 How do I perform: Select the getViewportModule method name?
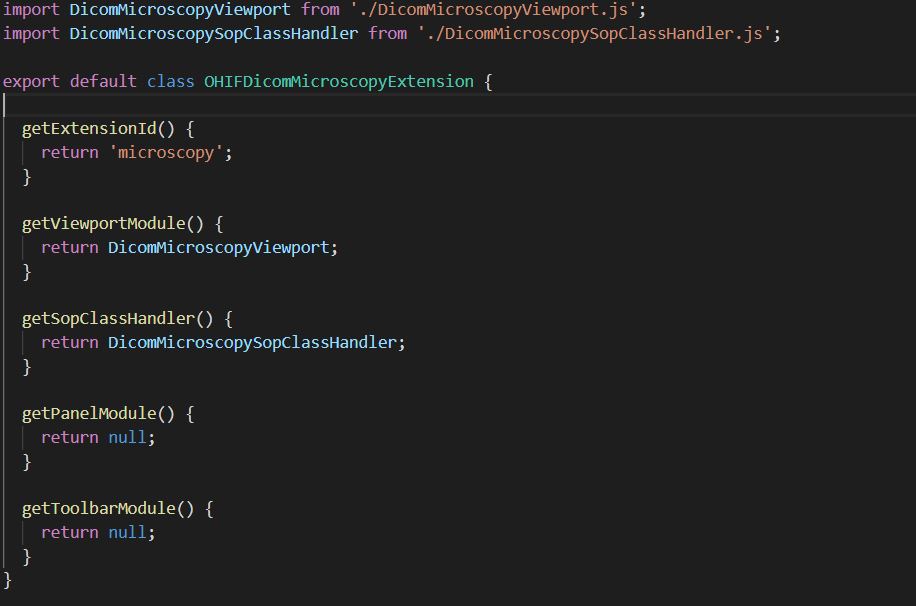coord(103,224)
